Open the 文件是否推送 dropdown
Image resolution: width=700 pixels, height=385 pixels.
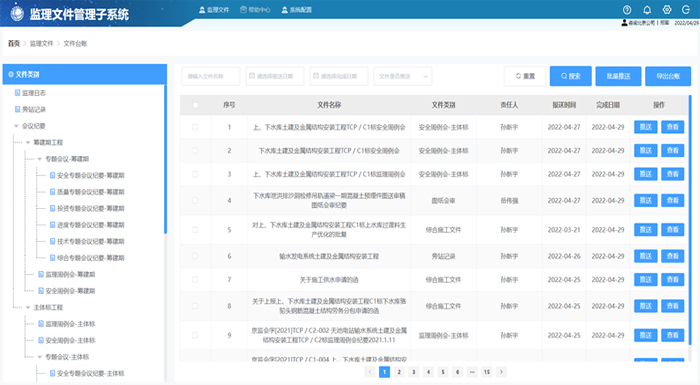click(403, 76)
